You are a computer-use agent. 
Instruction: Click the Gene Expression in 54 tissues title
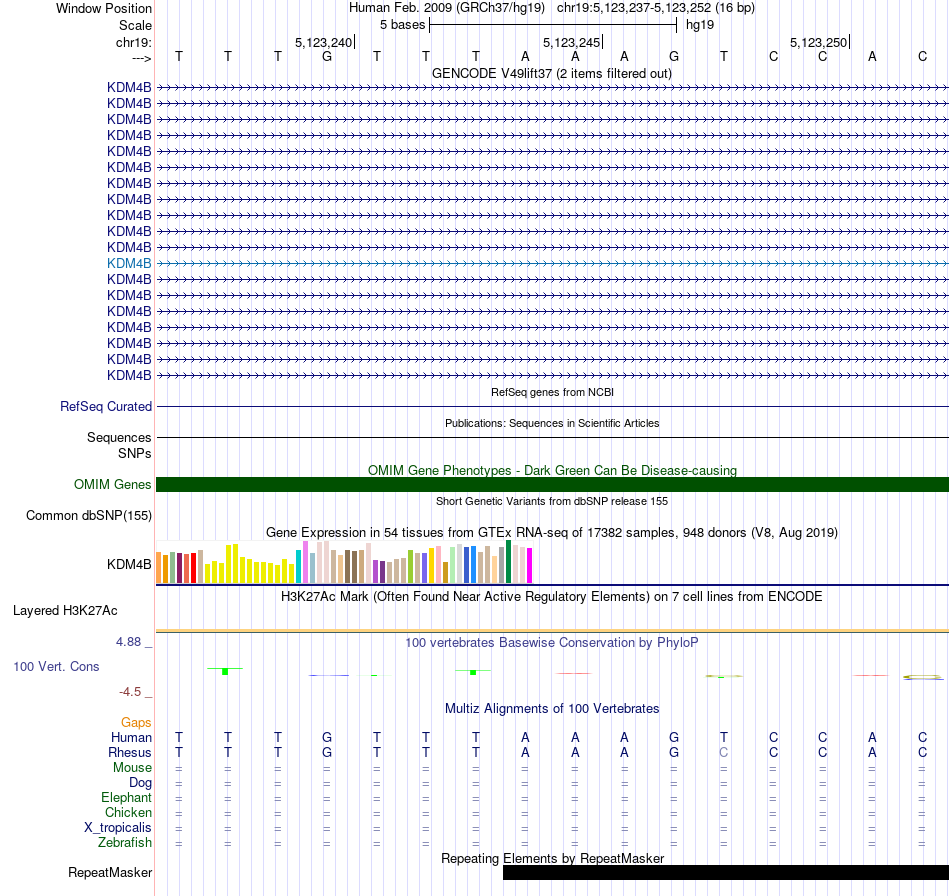pos(552,533)
